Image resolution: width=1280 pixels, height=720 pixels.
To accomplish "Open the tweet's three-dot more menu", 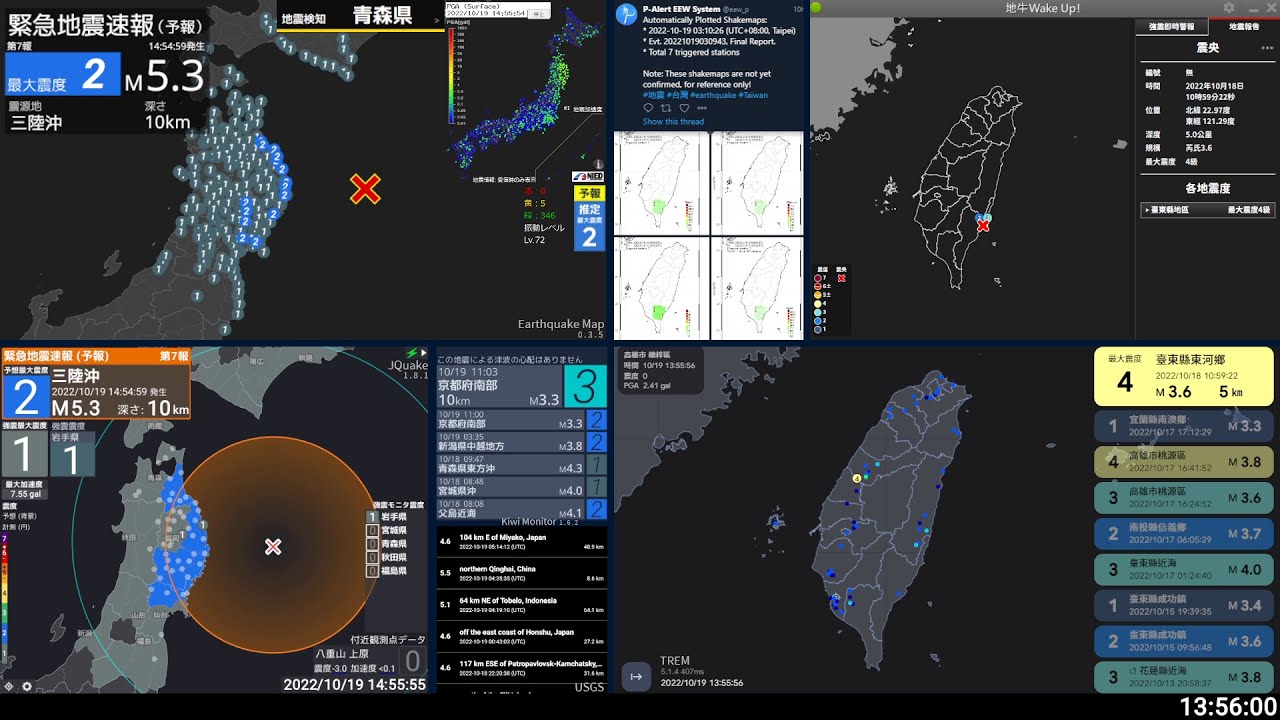I will [x=702, y=108].
